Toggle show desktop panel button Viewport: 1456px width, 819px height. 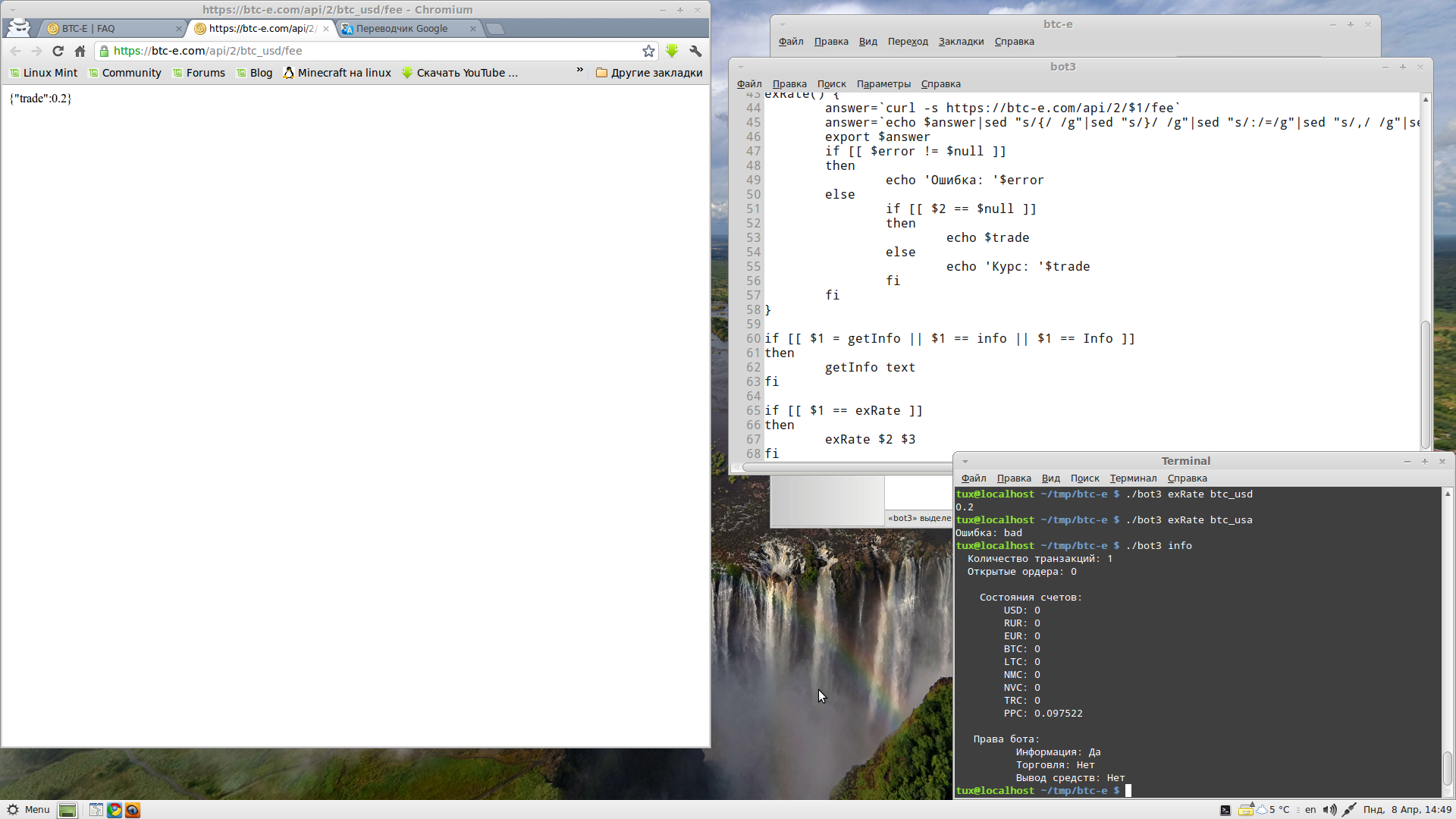pyautogui.click(x=67, y=810)
